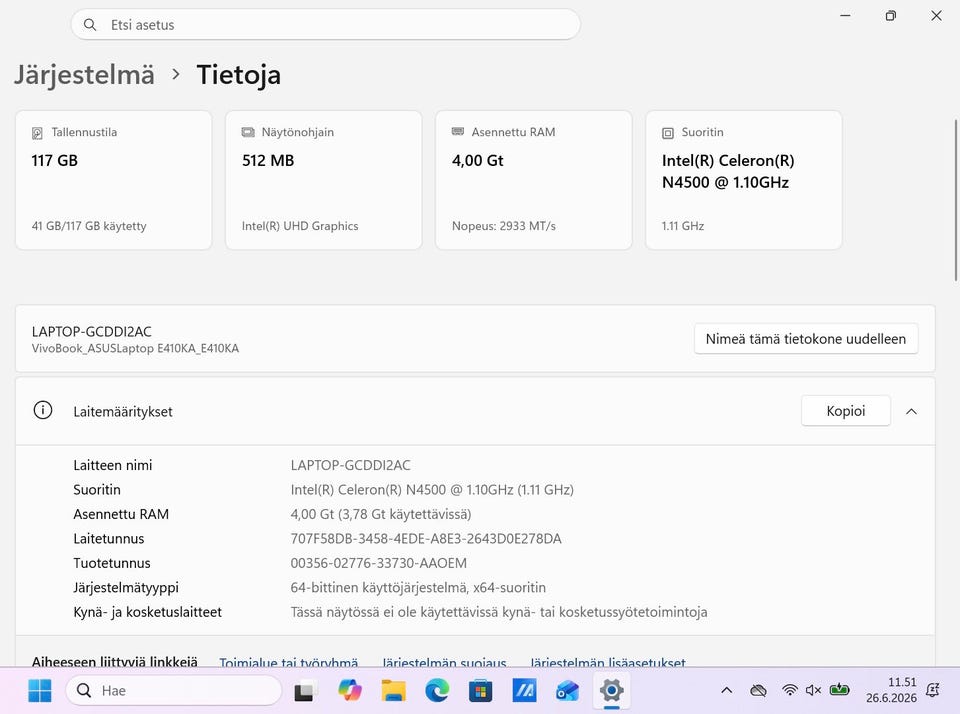Open Microsoft Store from the taskbar
This screenshot has width=960, height=714.
481,691
